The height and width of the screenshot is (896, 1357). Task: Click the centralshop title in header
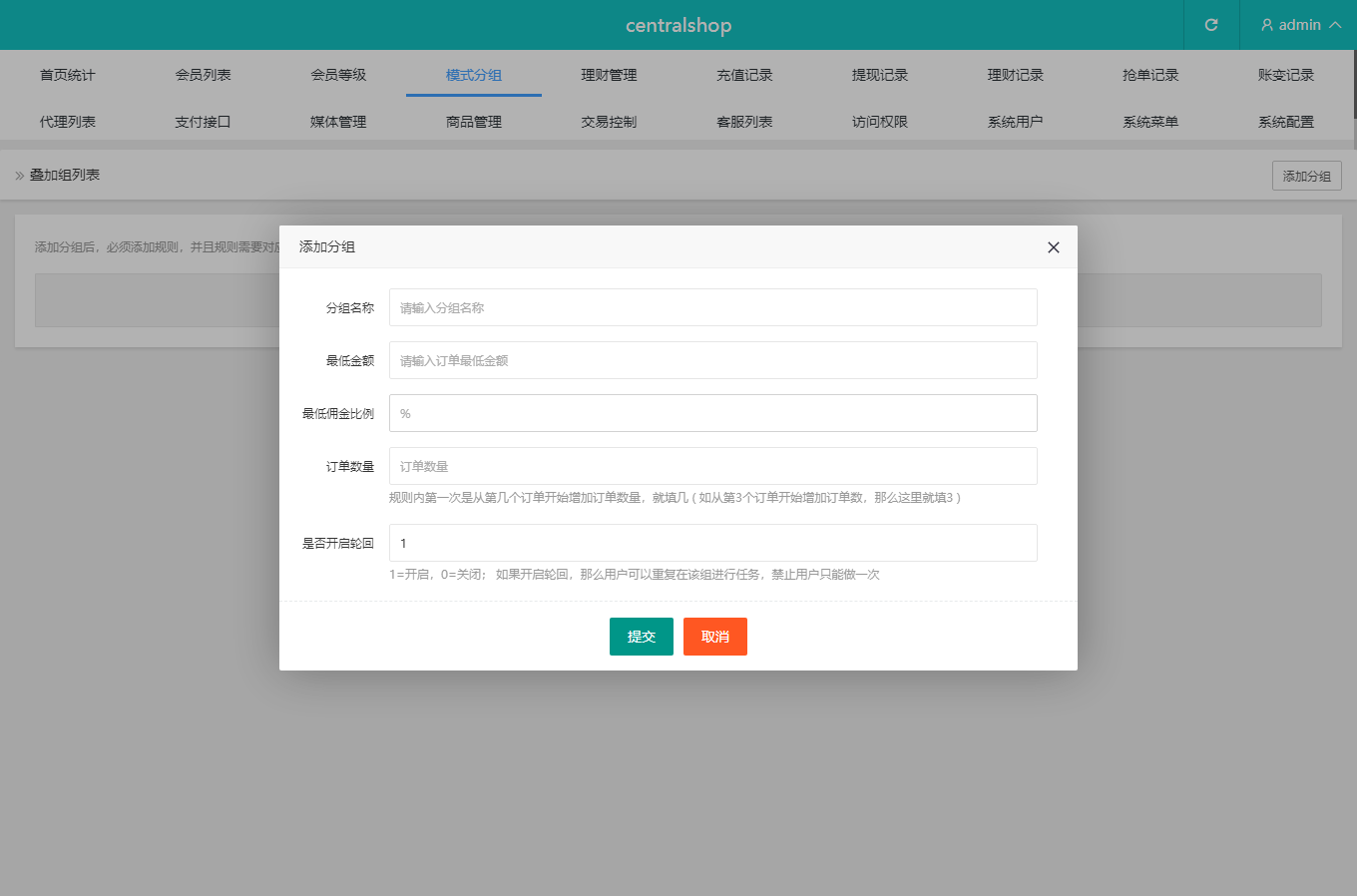click(678, 25)
